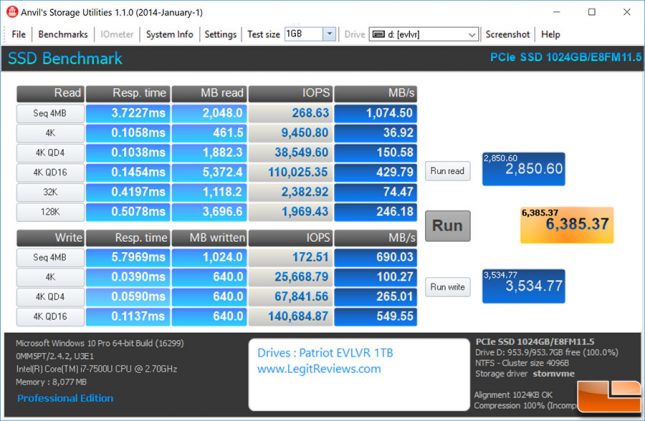This screenshot has height=421, width=645.
Task: Minimize the Anvil's Storage Utilities window
Action: [556, 12]
